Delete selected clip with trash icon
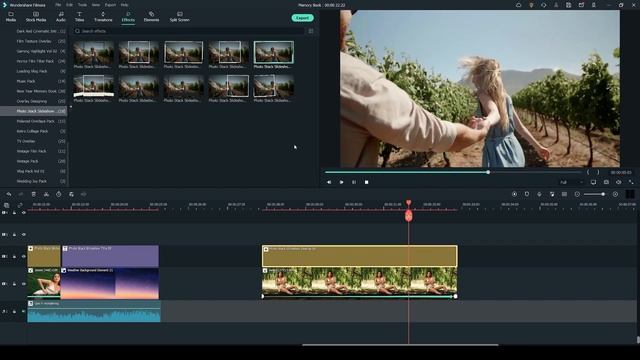This screenshot has width=640, height=360. 33,194
